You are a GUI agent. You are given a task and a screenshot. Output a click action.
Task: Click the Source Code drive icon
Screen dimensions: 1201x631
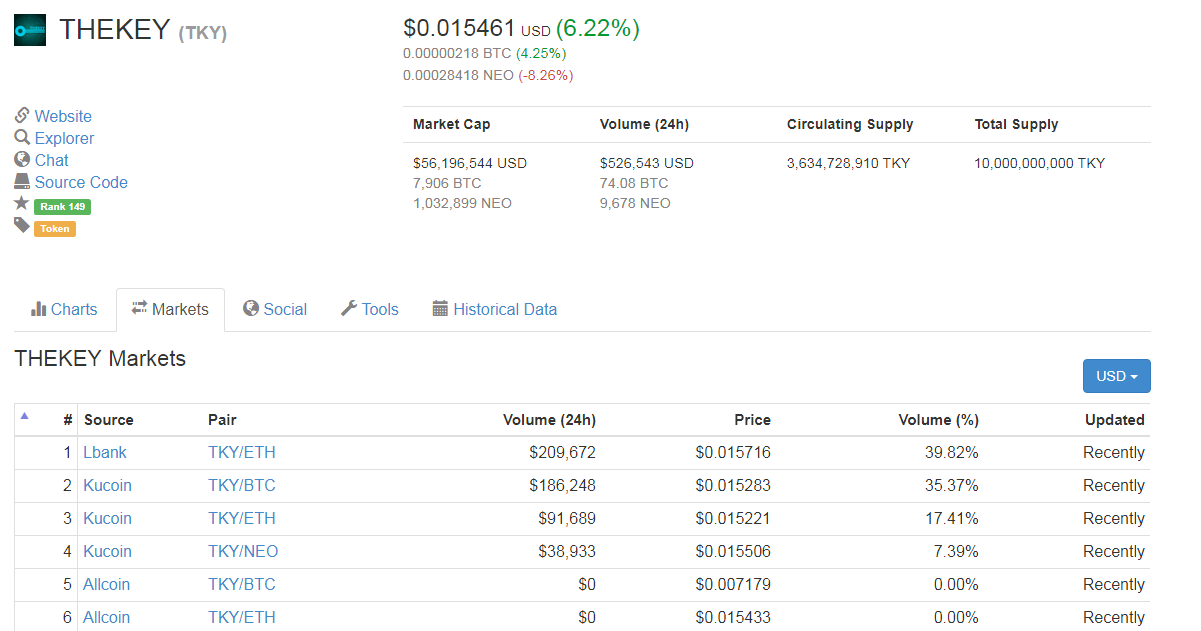coord(22,182)
